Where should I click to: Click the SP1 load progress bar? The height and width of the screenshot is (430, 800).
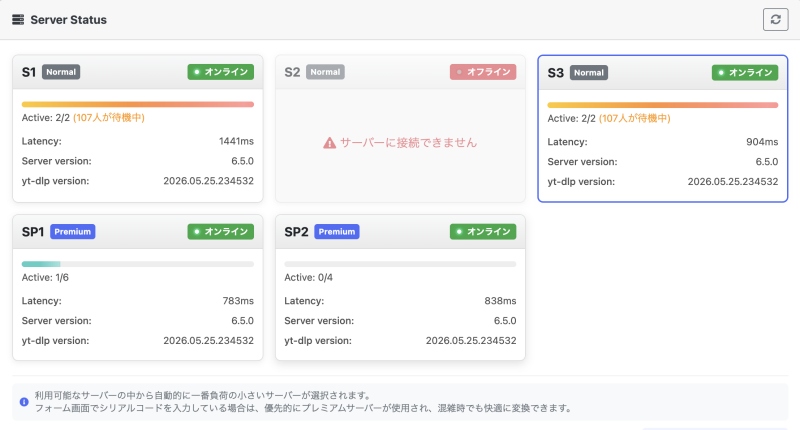click(x=138, y=264)
